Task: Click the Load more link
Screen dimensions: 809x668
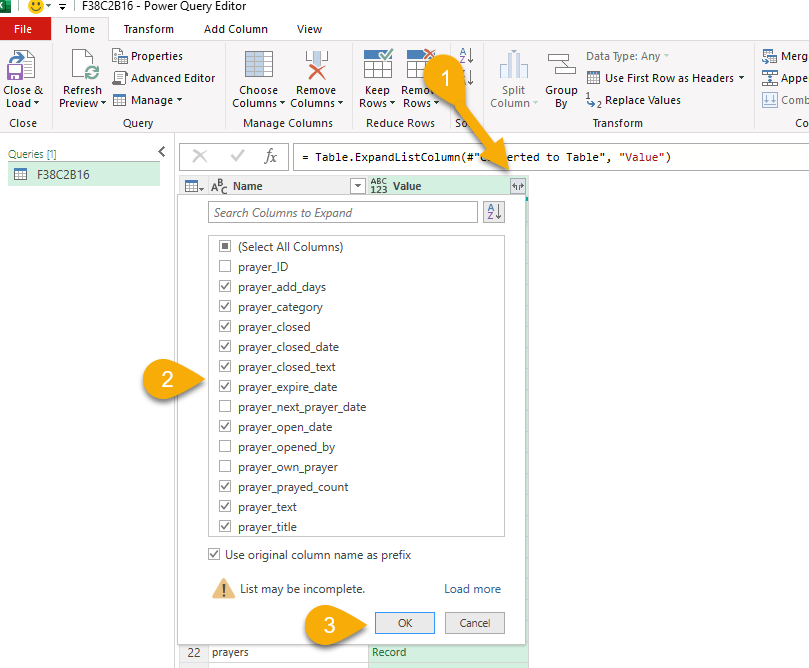Action: (x=472, y=589)
